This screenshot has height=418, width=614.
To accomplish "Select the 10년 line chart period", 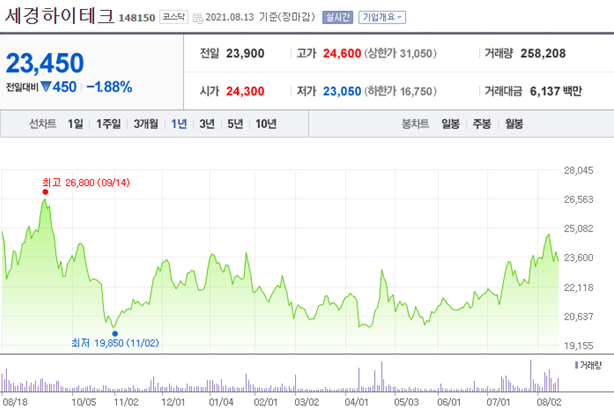I will [266, 124].
